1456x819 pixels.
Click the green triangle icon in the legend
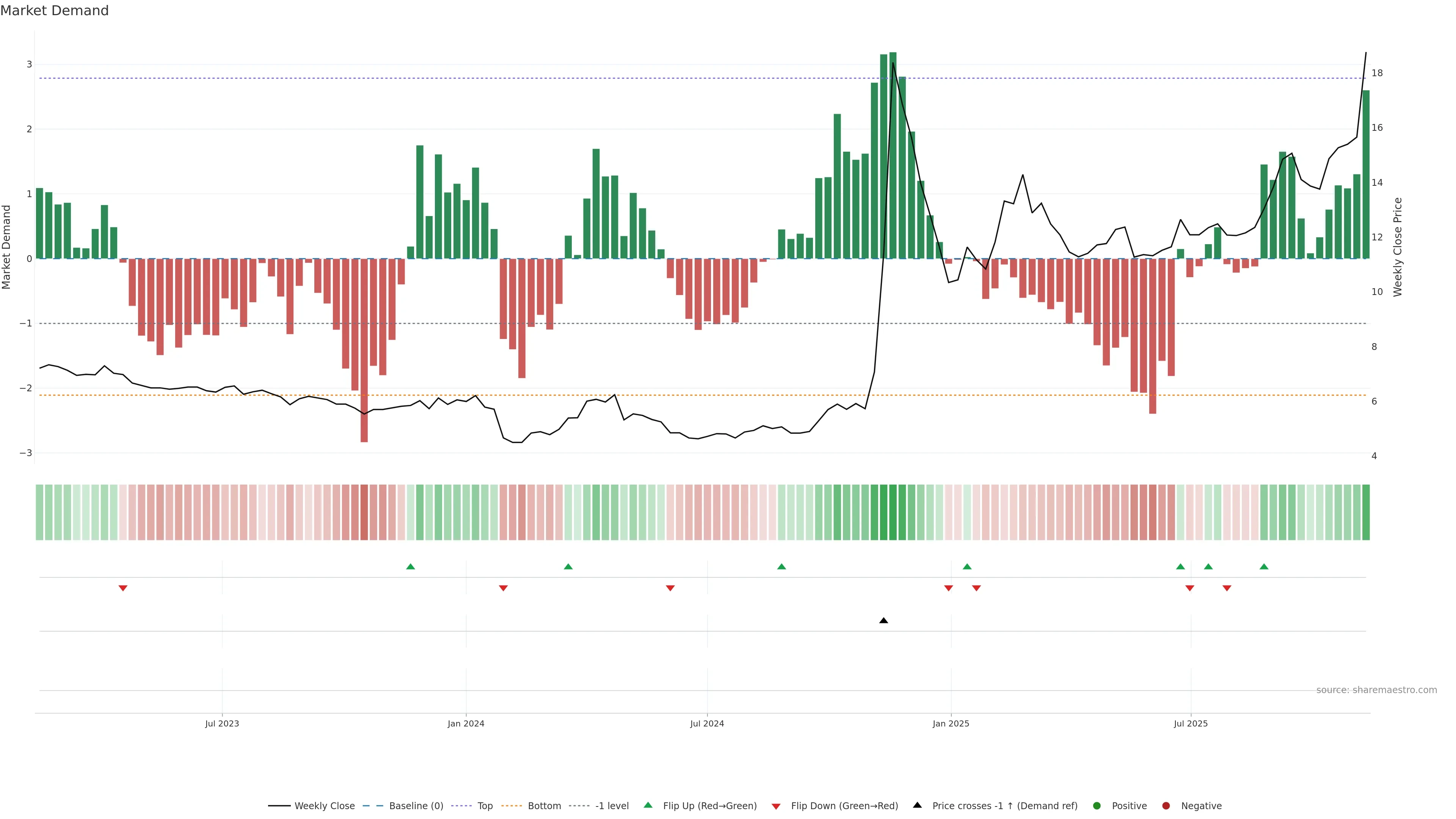648,805
